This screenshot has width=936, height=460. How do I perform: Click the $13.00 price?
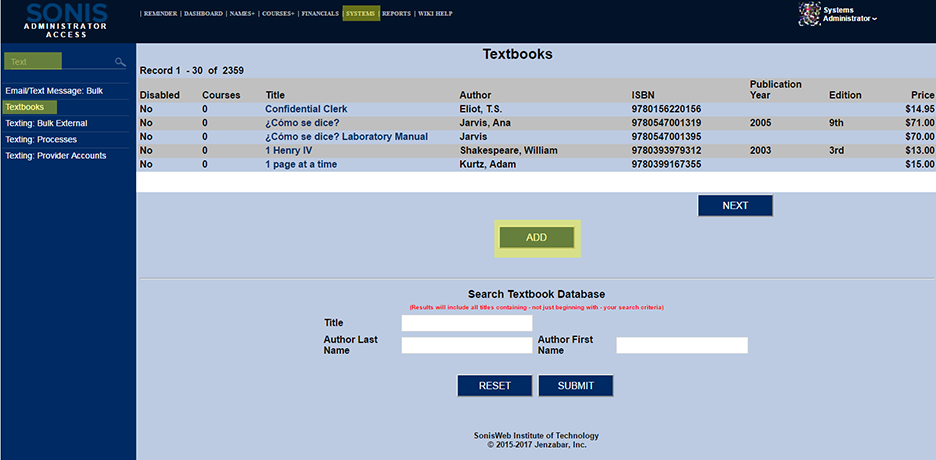pos(920,150)
